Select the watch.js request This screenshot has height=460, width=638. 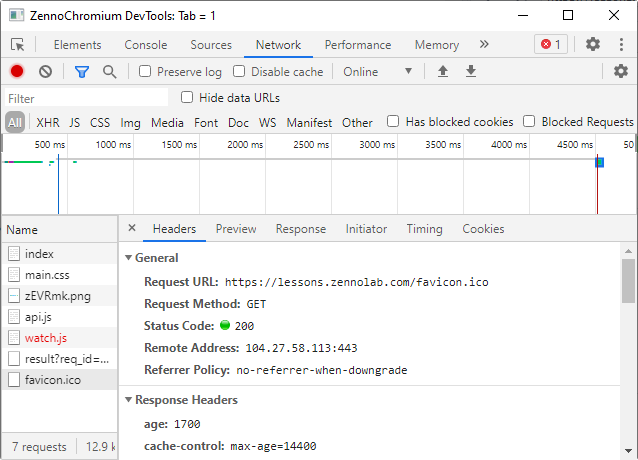45,338
